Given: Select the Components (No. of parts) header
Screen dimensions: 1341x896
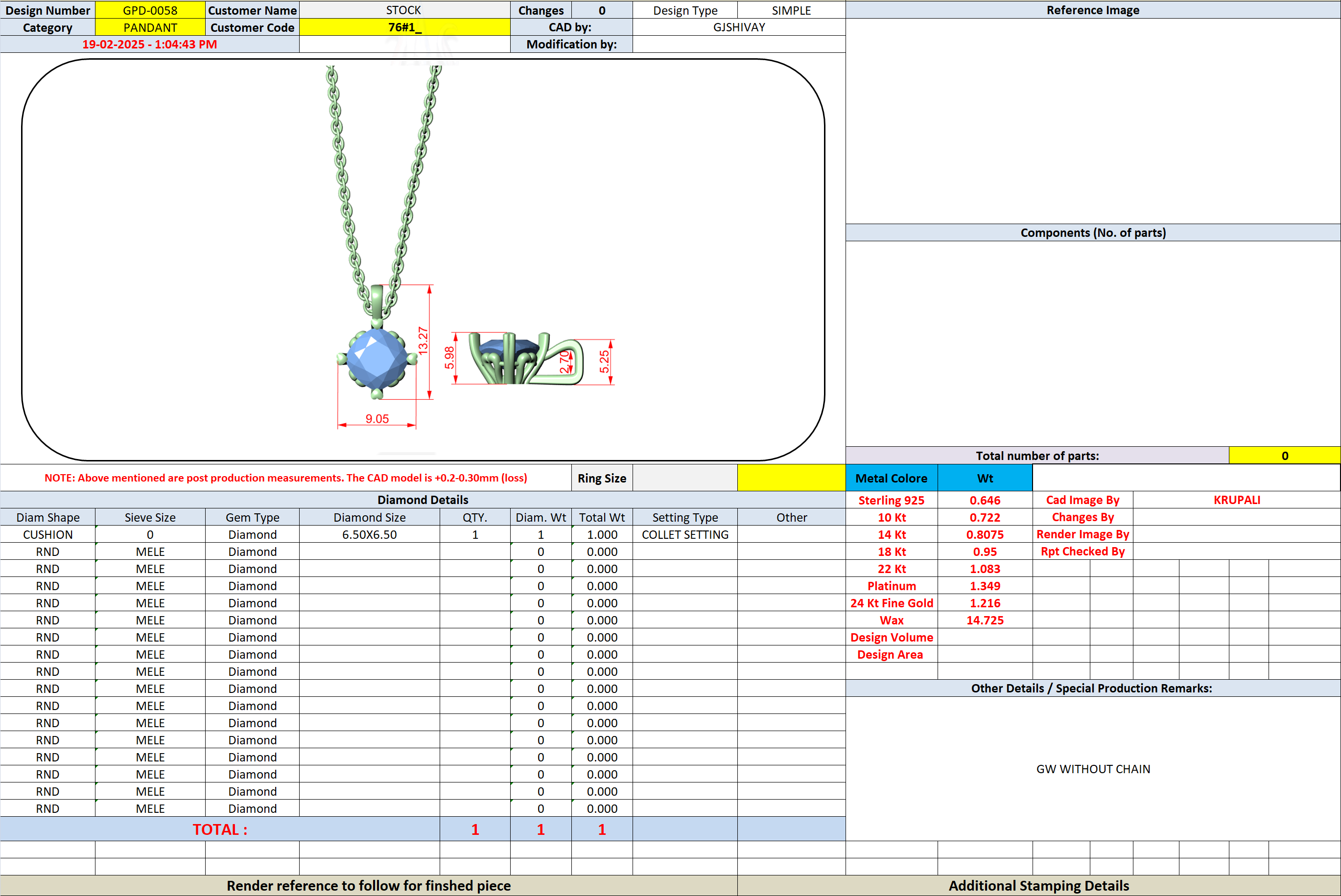Looking at the screenshot, I should [1093, 232].
